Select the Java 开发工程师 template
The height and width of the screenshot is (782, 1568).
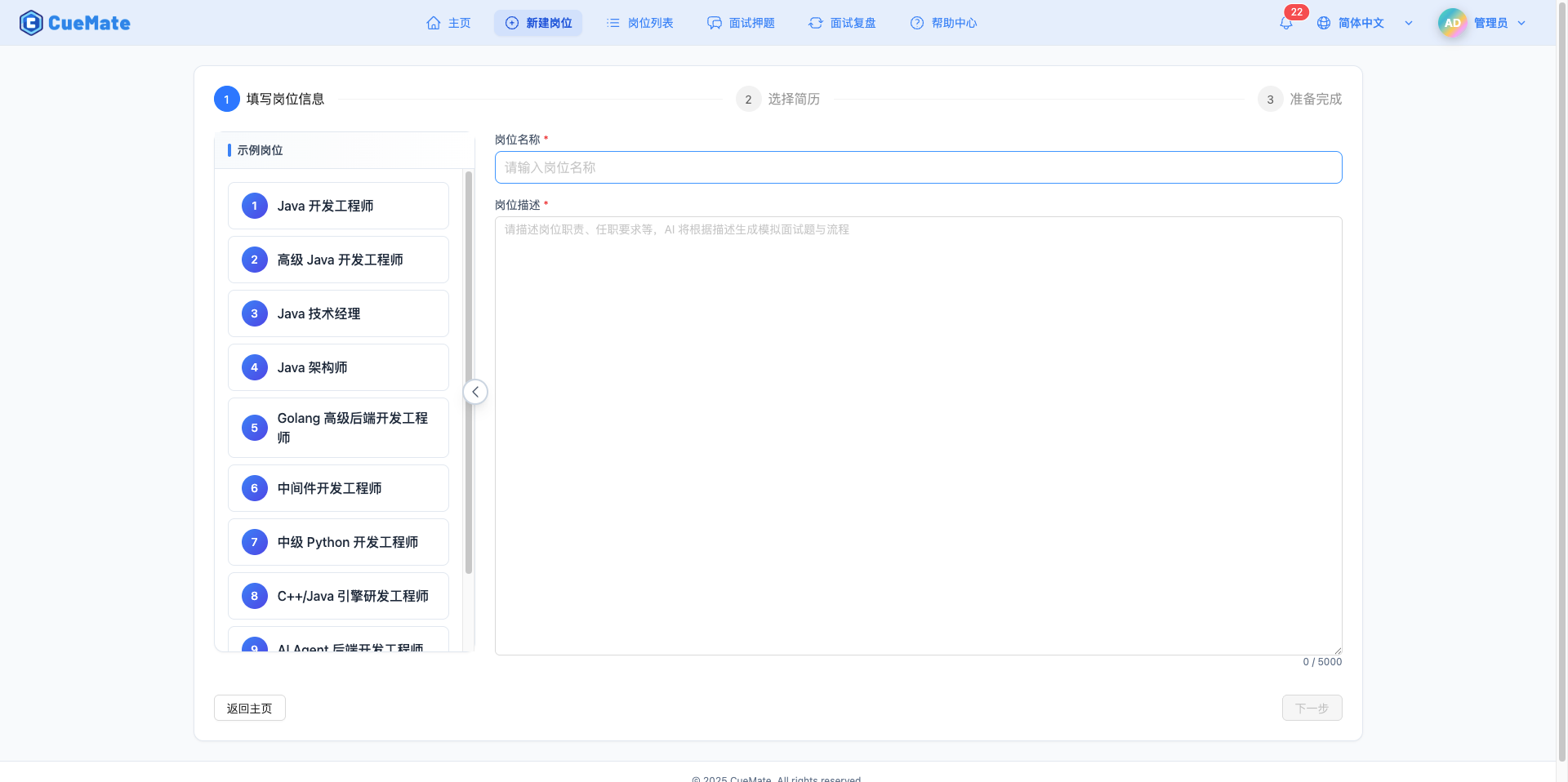338,206
